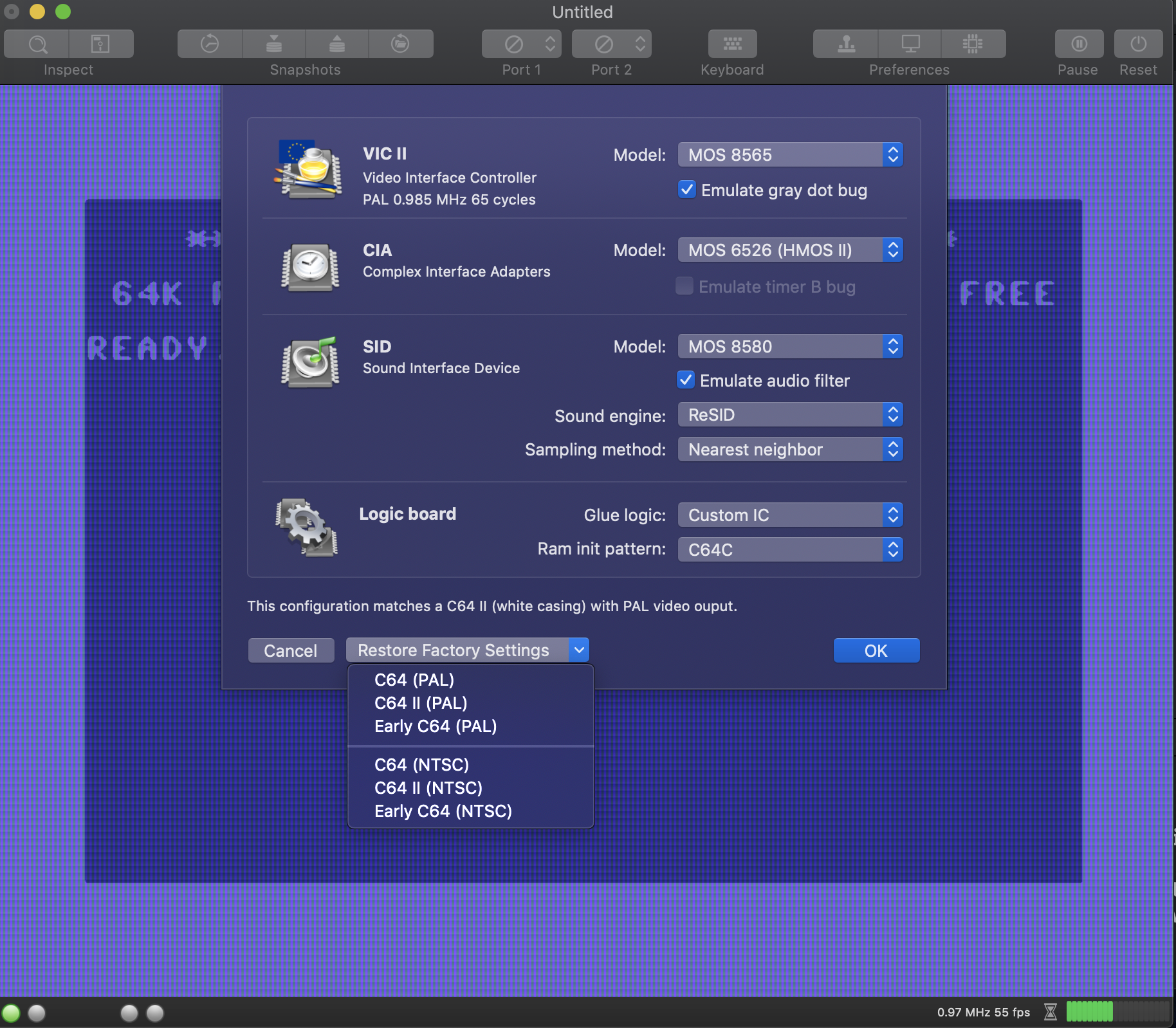Click the rightmost gray drive LED
The height and width of the screenshot is (1028, 1176).
tap(155, 1013)
